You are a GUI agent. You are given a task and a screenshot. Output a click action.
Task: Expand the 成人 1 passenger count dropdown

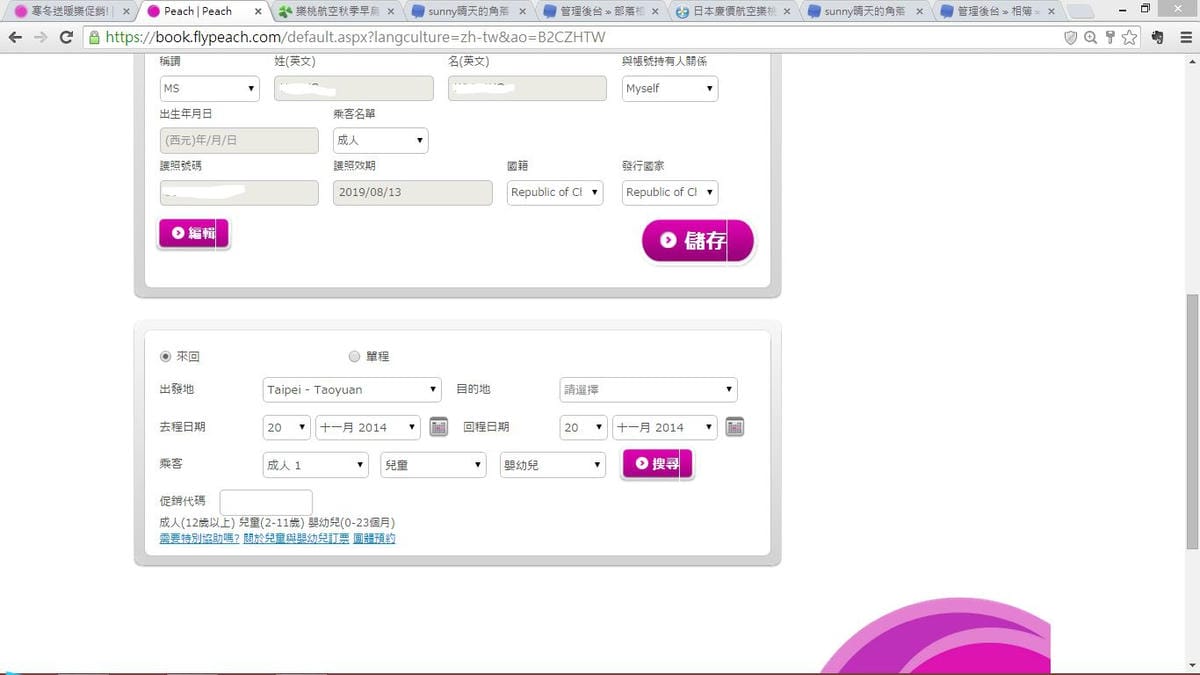315,465
